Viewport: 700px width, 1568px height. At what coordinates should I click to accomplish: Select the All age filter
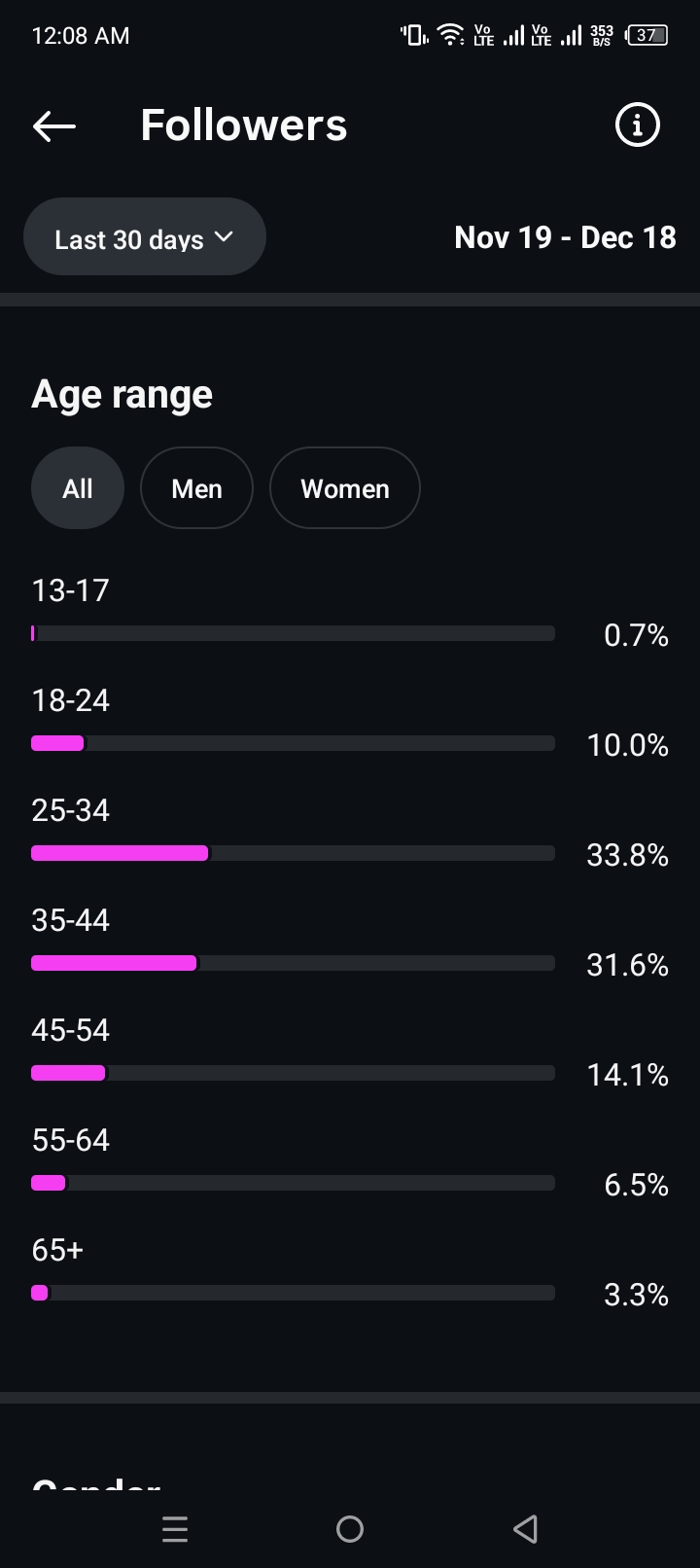pos(78,488)
